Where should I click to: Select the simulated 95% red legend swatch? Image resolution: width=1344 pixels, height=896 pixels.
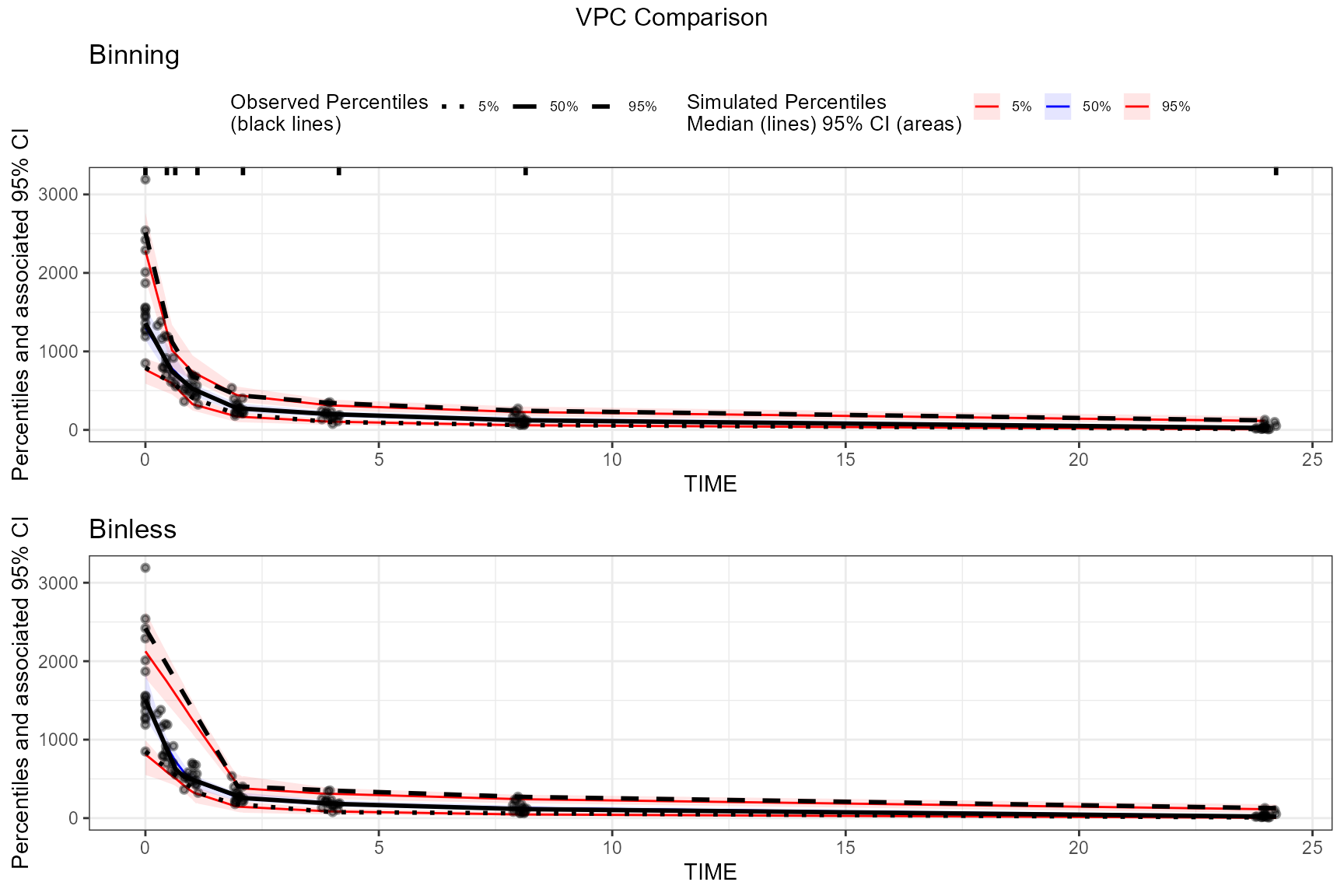1136,107
